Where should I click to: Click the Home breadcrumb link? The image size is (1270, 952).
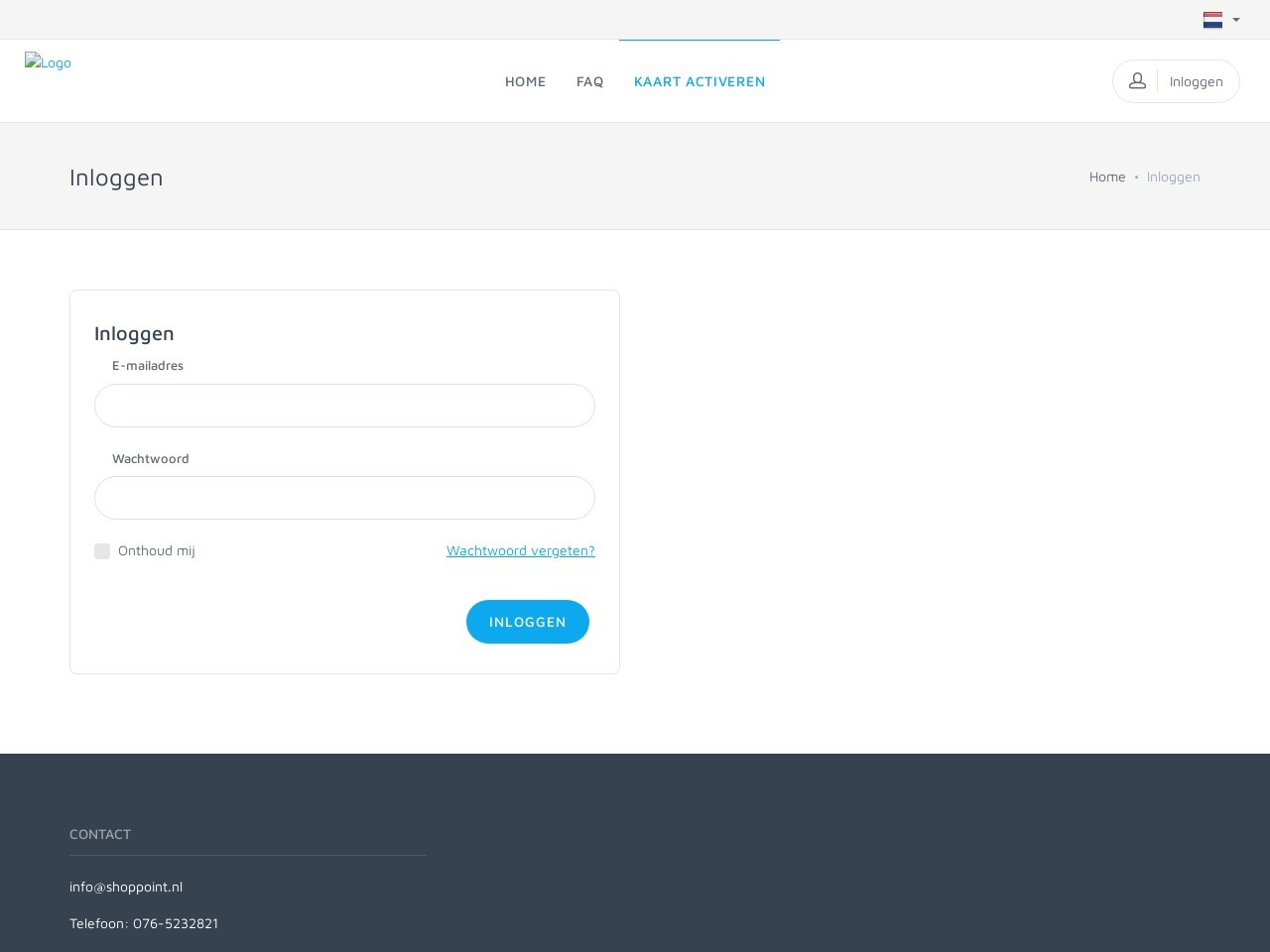click(1107, 177)
